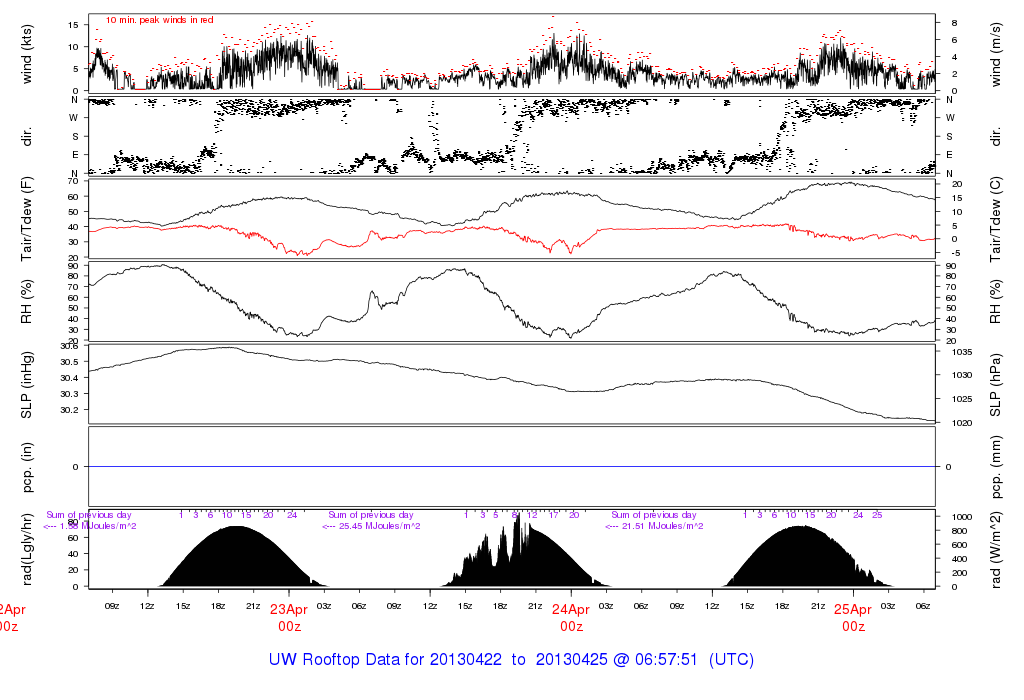Select the "30.3" inHg pressure tick

[69, 394]
